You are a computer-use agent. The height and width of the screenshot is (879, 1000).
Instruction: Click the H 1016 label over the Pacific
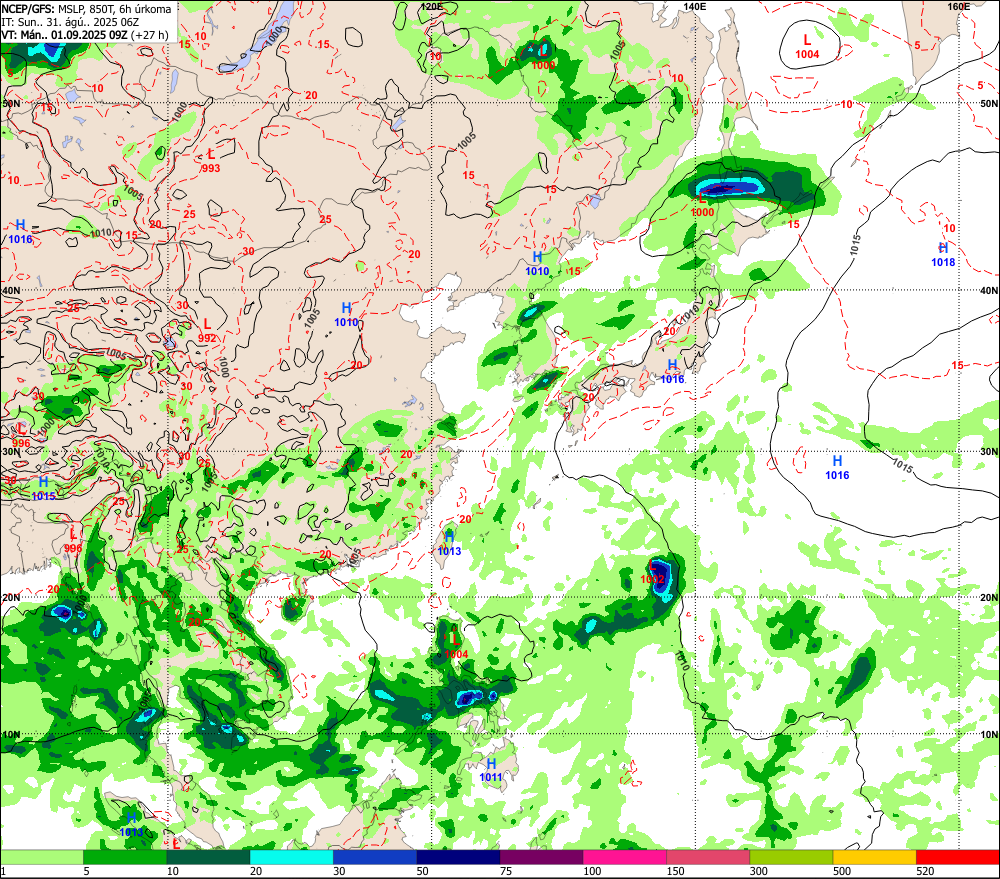[x=837, y=468]
